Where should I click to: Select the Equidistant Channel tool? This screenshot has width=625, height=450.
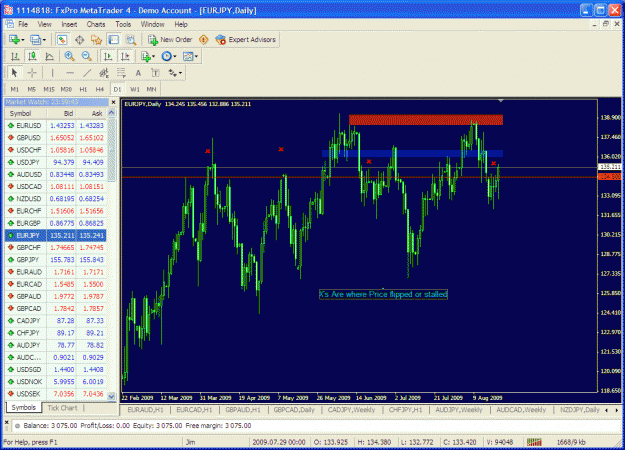(104, 73)
